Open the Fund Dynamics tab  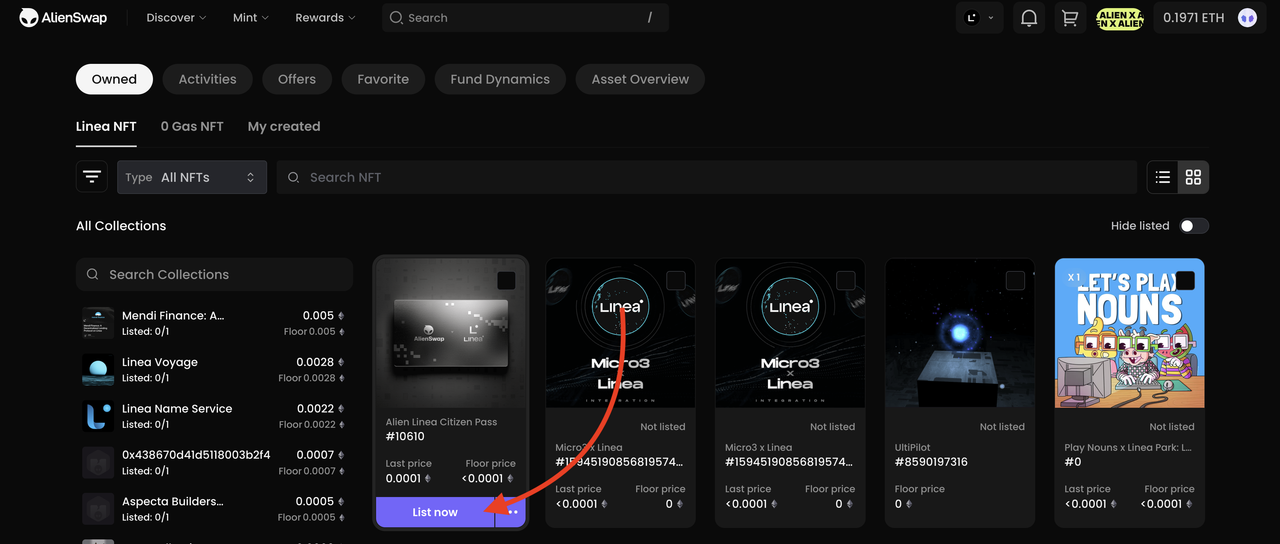pyautogui.click(x=500, y=79)
